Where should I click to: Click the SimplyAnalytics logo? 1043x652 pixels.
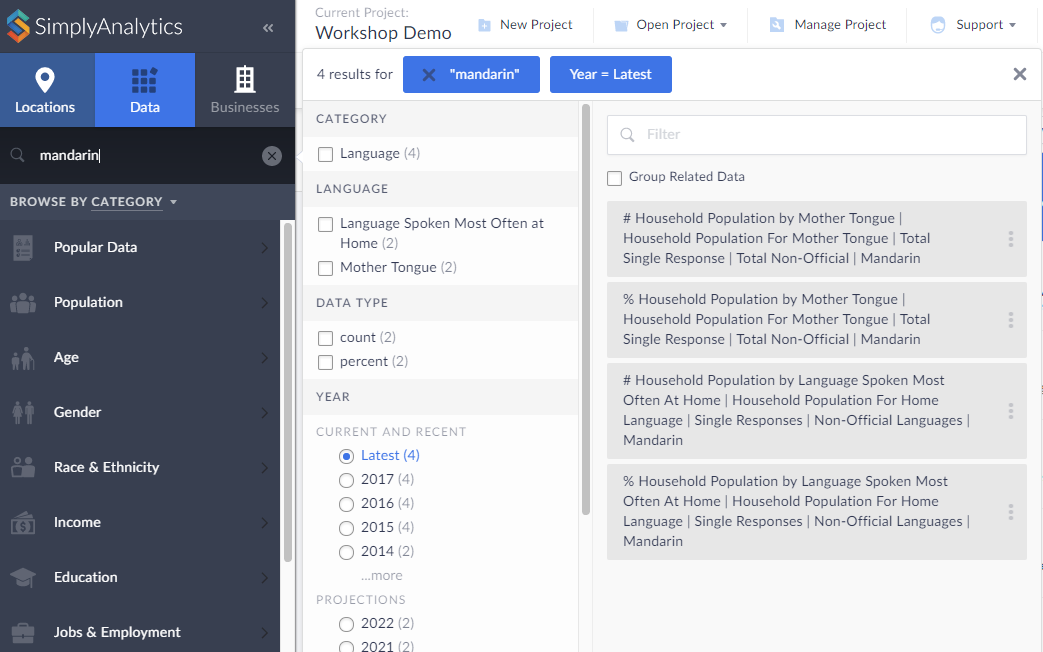(94, 27)
